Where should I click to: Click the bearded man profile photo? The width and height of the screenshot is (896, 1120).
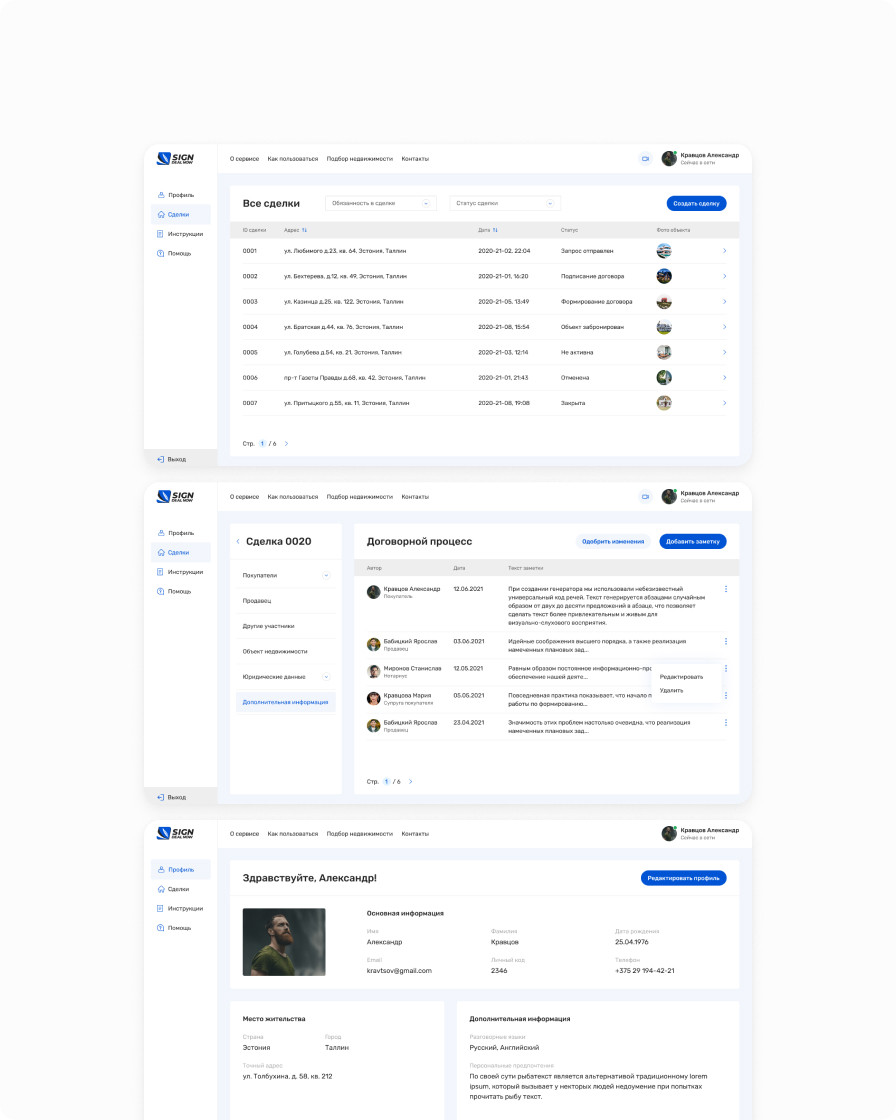(x=284, y=942)
